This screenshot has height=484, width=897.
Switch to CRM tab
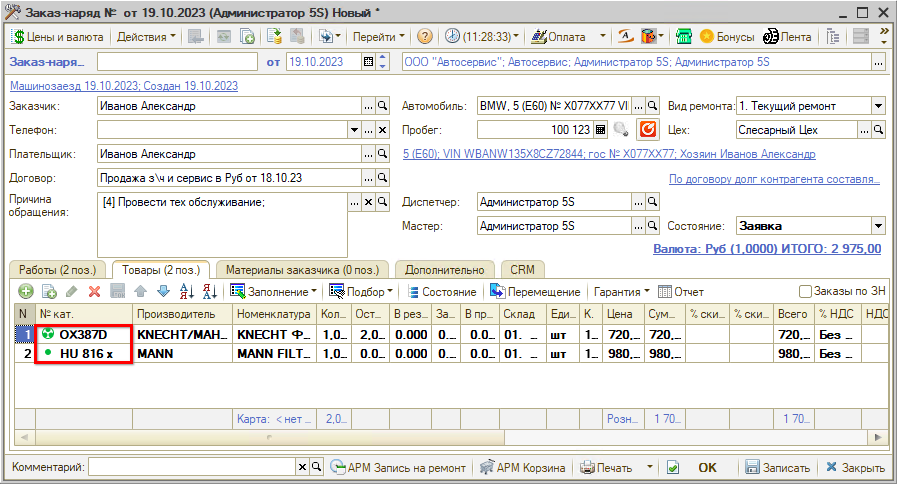[522, 270]
